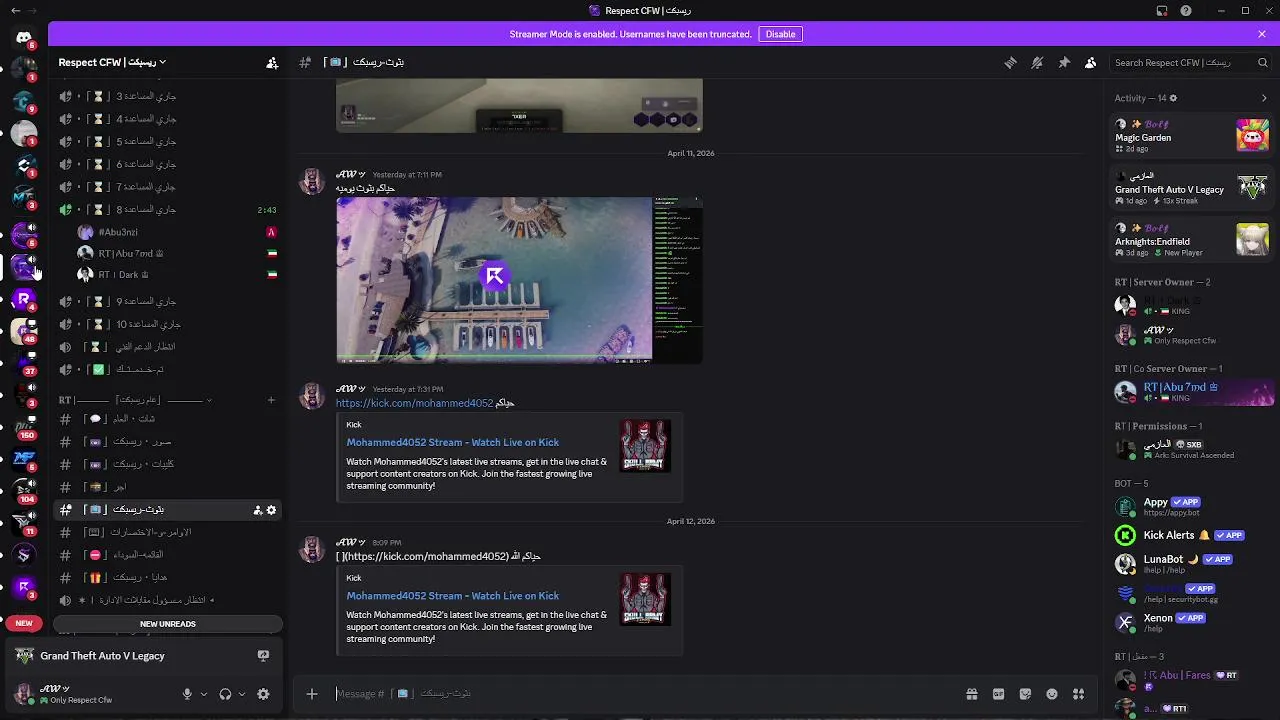The height and width of the screenshot is (720, 1280).
Task: Open headphone output options dropdown arrow
Action: pos(242,694)
